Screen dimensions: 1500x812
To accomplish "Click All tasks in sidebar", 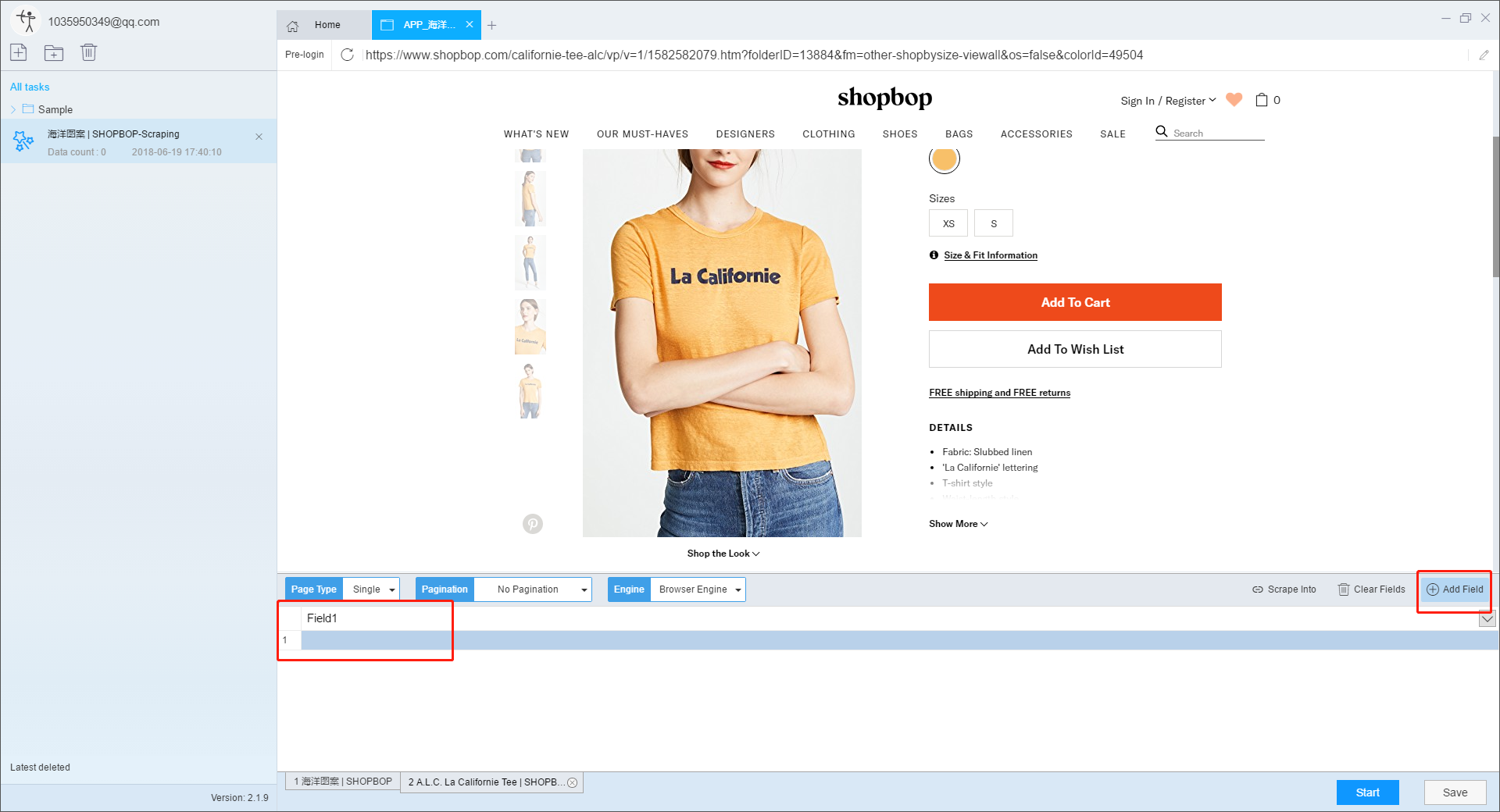I will pos(30,87).
